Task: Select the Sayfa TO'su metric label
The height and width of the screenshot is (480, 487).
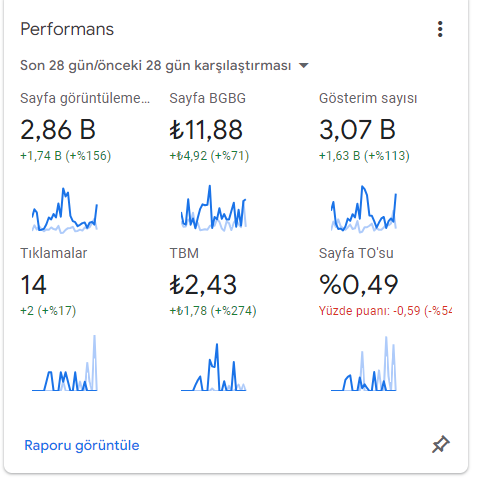Action: coord(356,253)
